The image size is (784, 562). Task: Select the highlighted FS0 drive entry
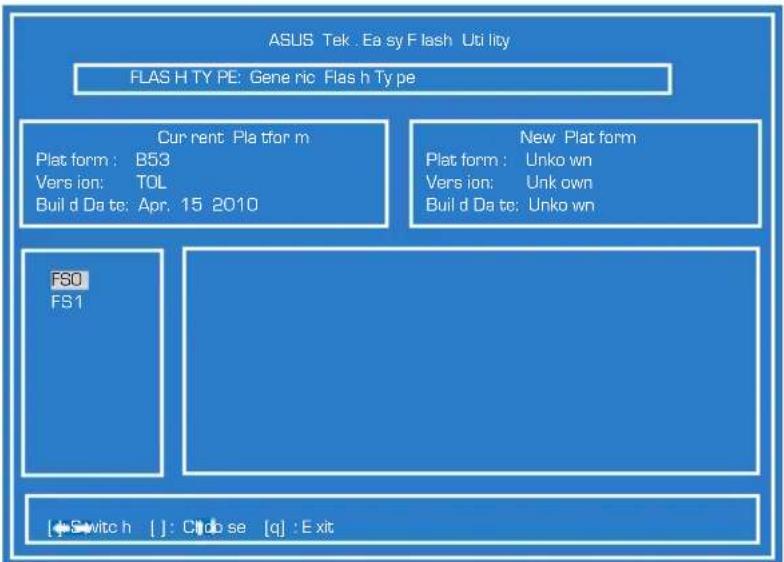pyautogui.click(x=70, y=280)
